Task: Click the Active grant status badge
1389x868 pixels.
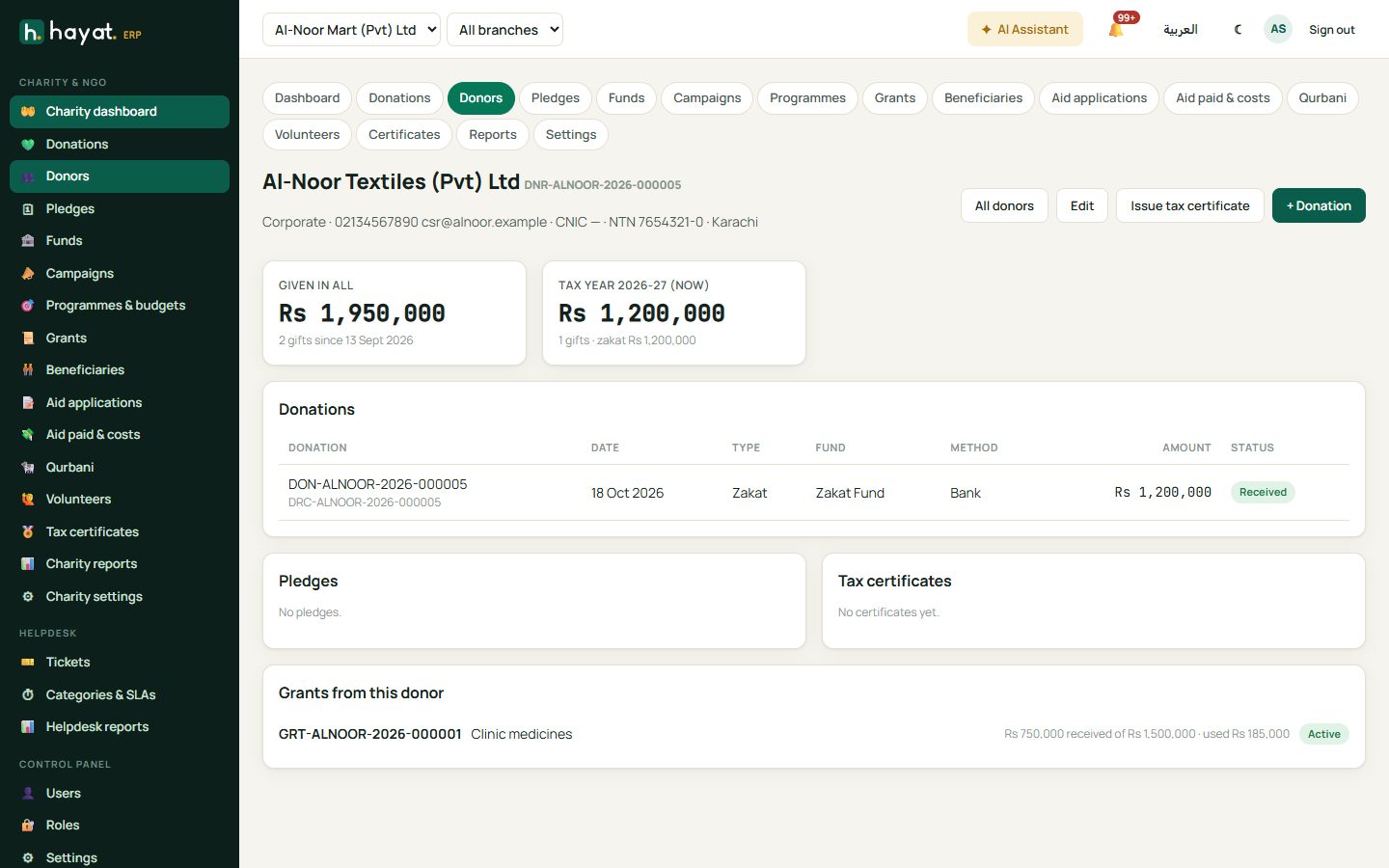Action: (1323, 735)
